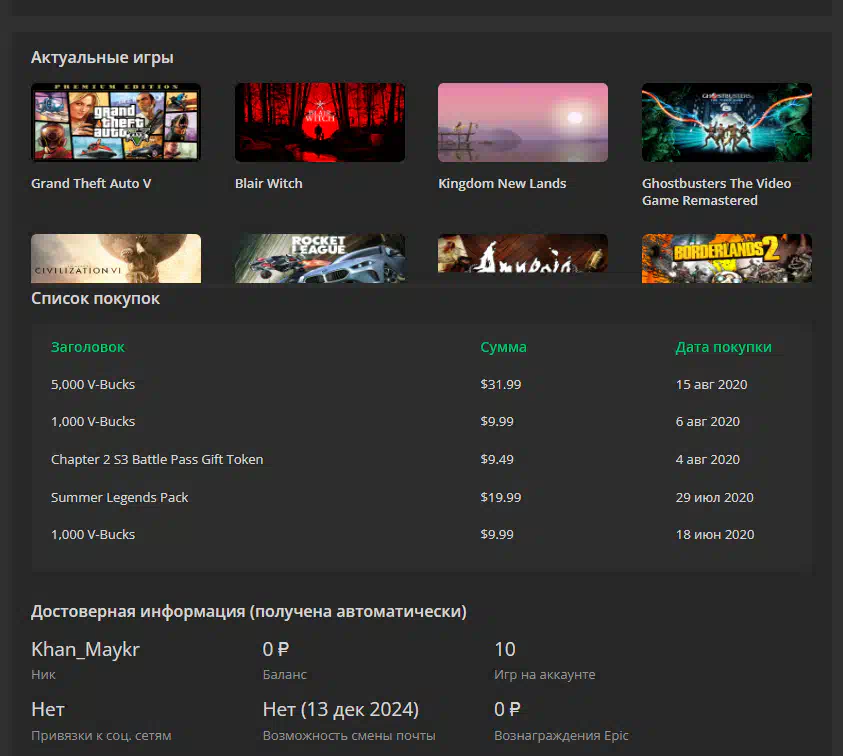Click the Сумма column header

coord(504,347)
